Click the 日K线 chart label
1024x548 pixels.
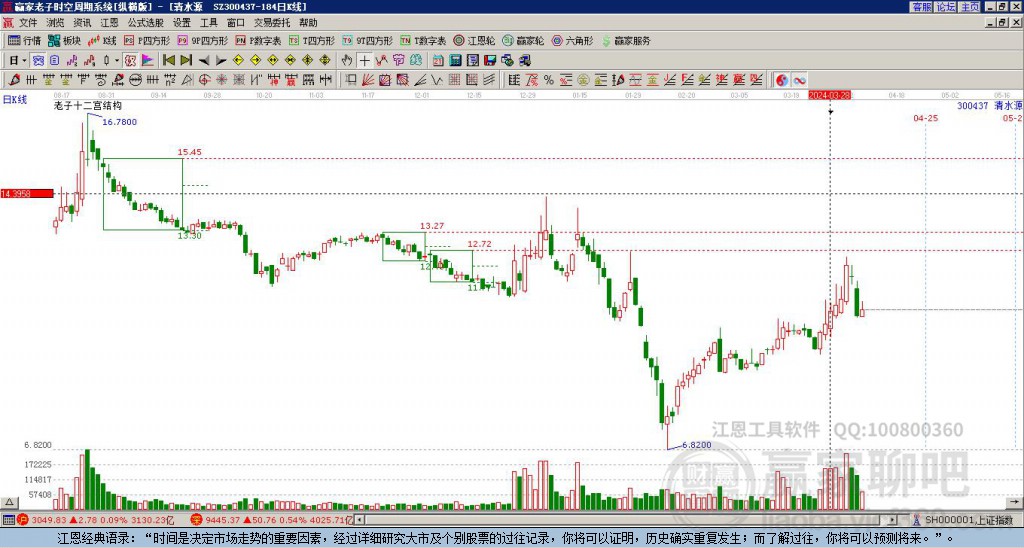pos(14,100)
